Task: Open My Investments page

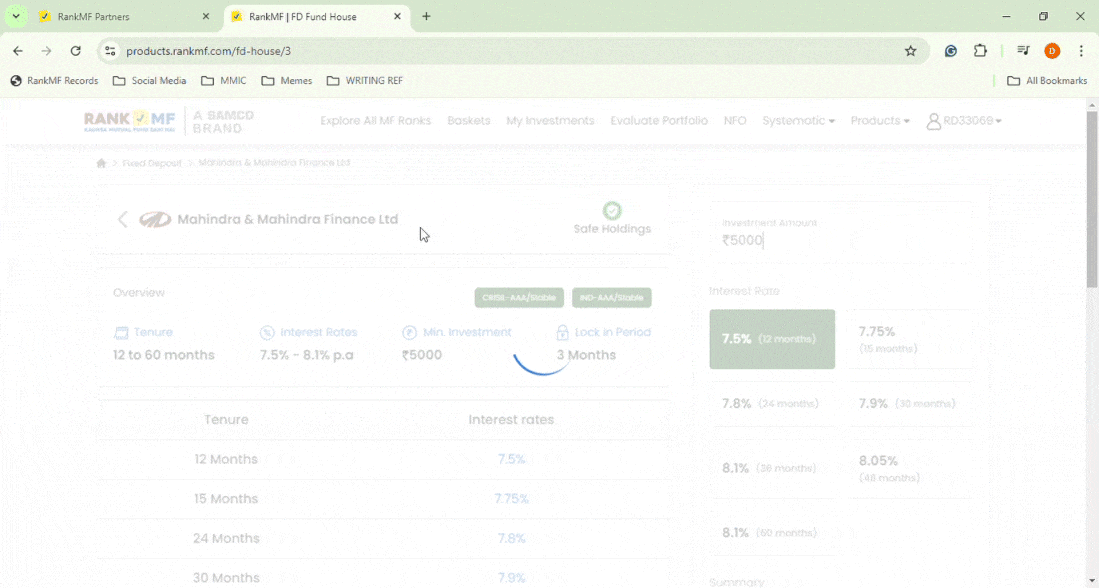Action: [550, 121]
